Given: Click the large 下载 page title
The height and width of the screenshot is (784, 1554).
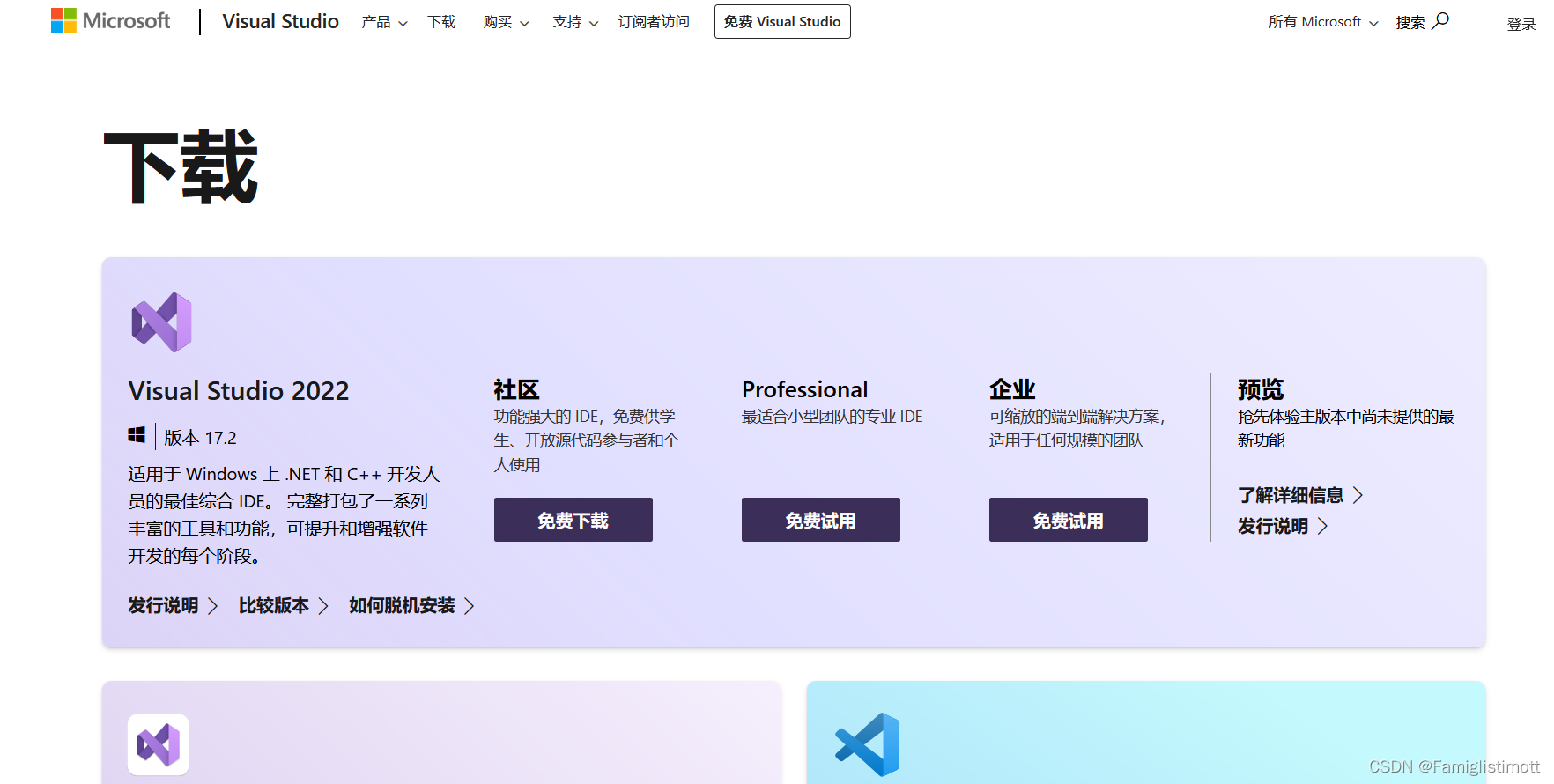Looking at the screenshot, I should [181, 167].
